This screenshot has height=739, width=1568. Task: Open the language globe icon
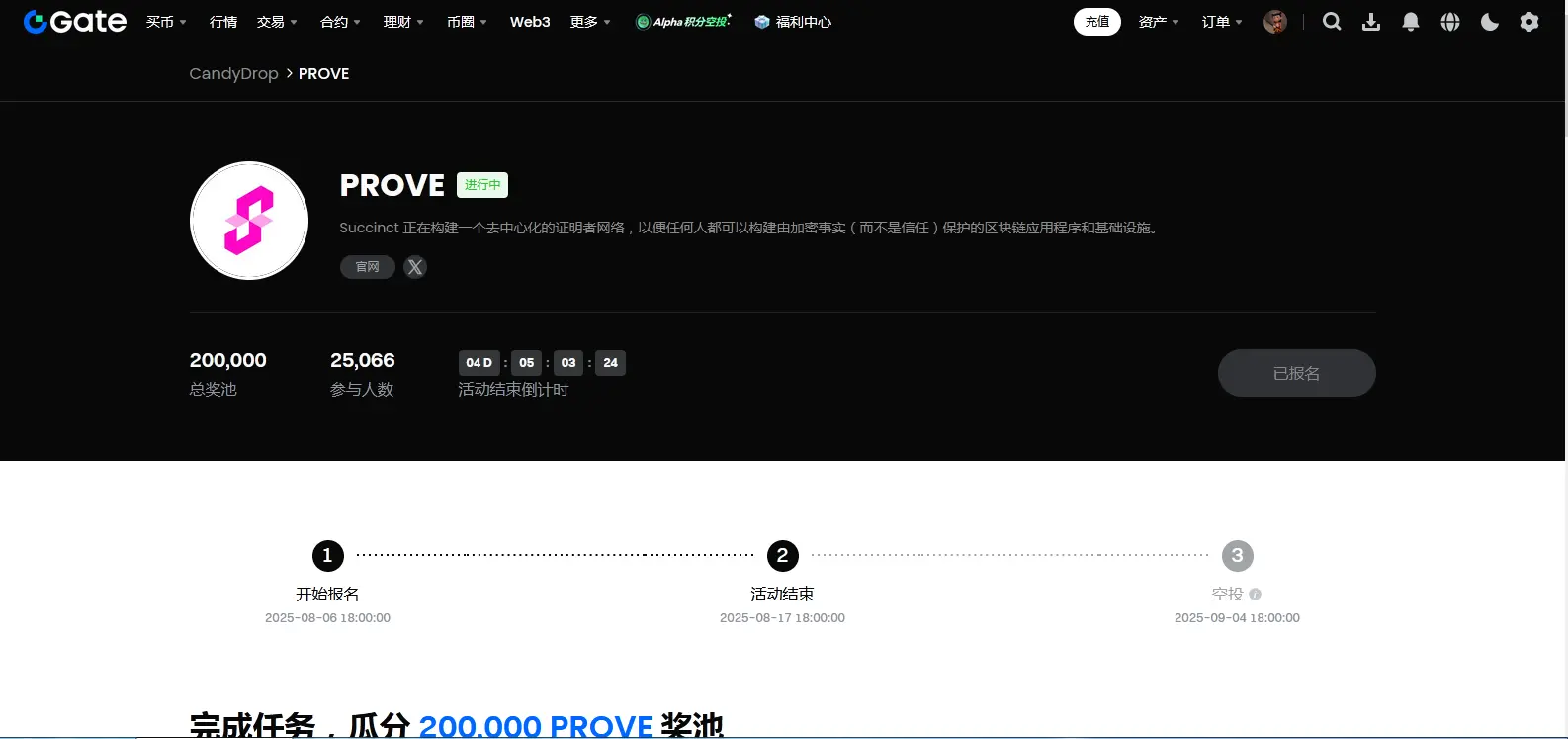tap(1450, 22)
